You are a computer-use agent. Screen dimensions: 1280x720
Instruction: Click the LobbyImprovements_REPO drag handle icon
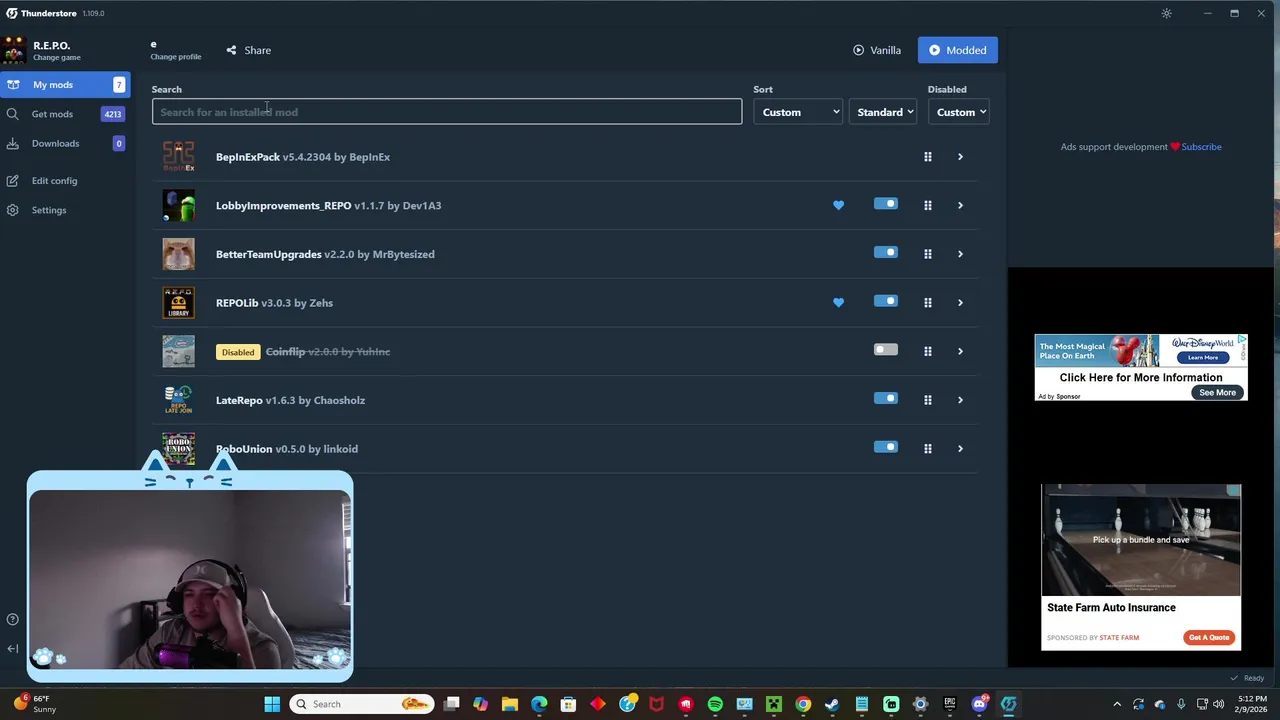click(x=928, y=205)
